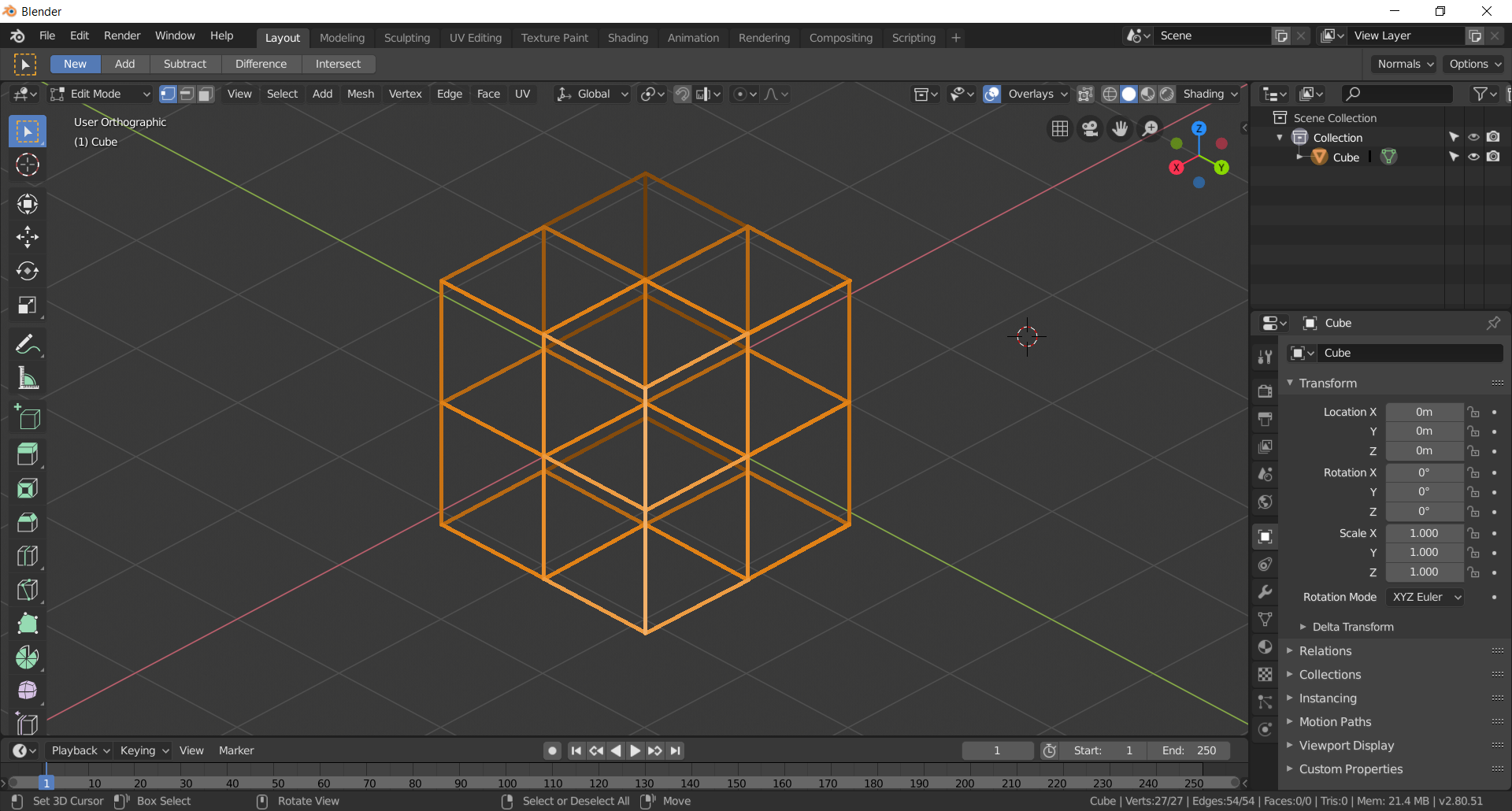Toggle Cube visibility eye in outliner
Image resolution: width=1512 pixels, height=811 pixels.
pos(1473,157)
